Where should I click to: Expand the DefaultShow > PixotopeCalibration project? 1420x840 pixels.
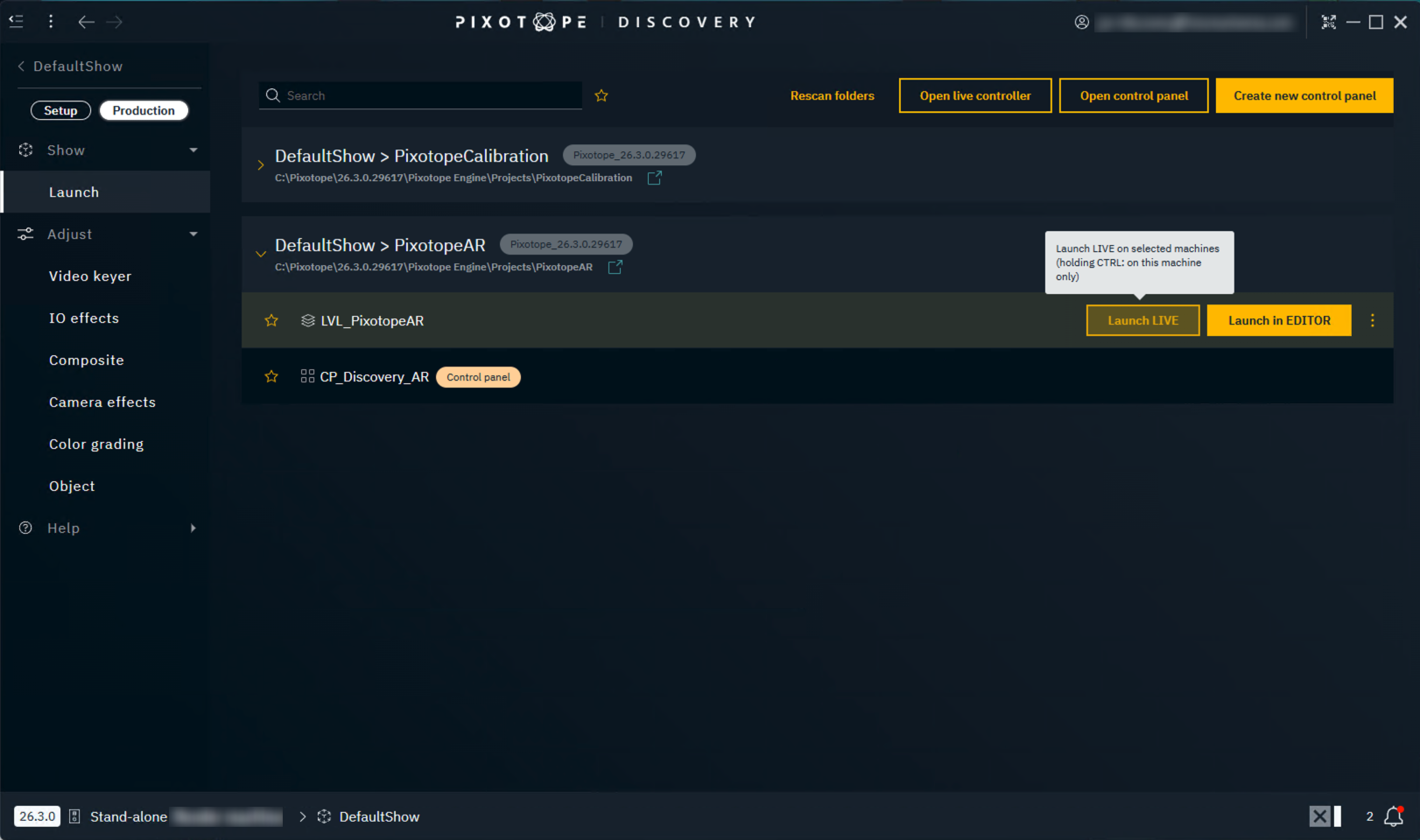(260, 165)
